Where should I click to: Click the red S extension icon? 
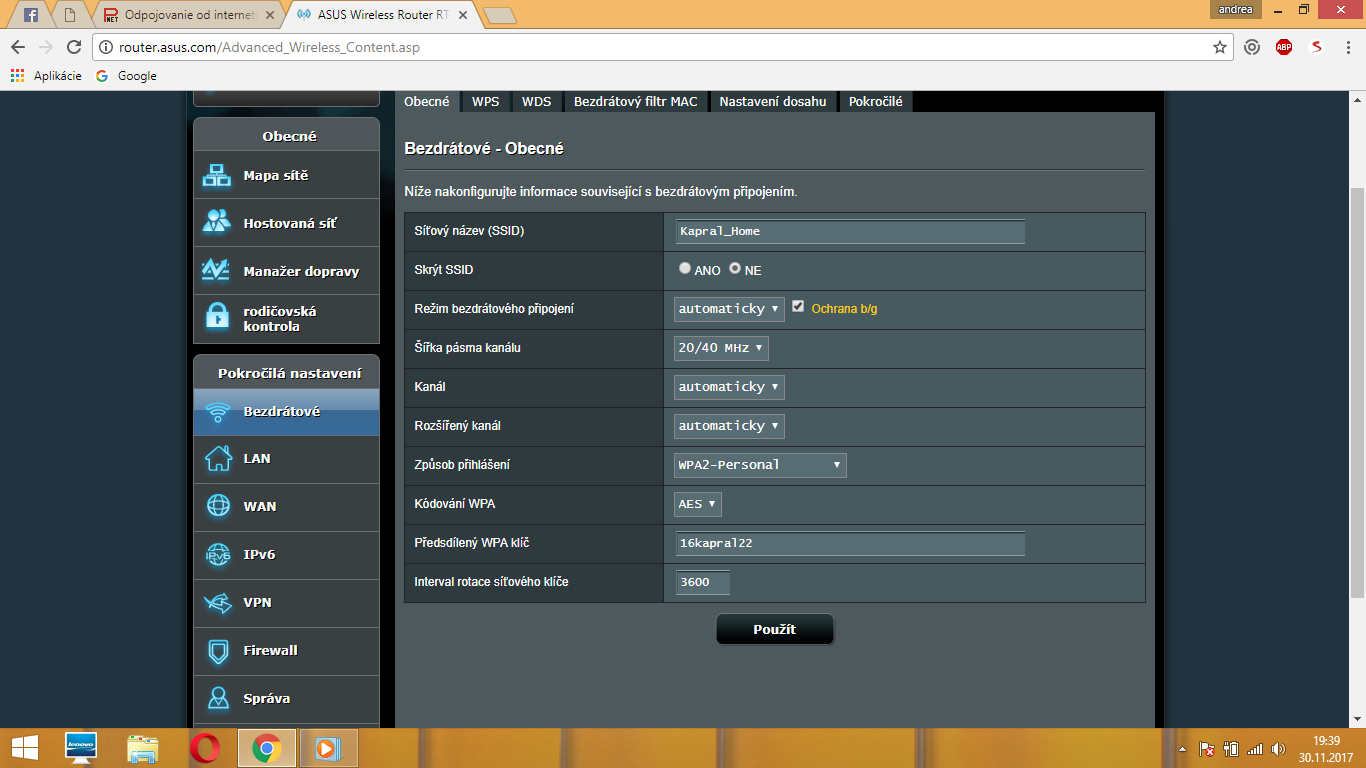(x=1317, y=47)
